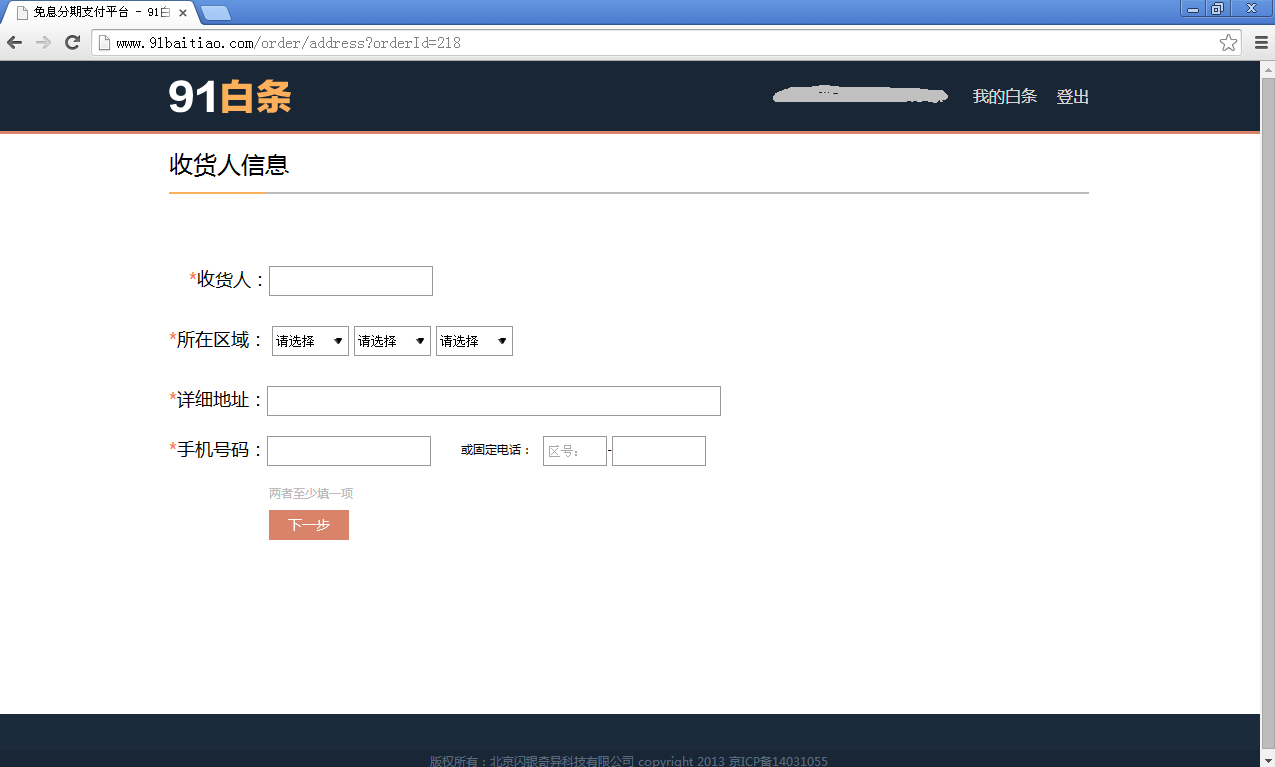Click the browser back navigation arrow
Image resolution: width=1275 pixels, height=767 pixels.
pos(14,42)
